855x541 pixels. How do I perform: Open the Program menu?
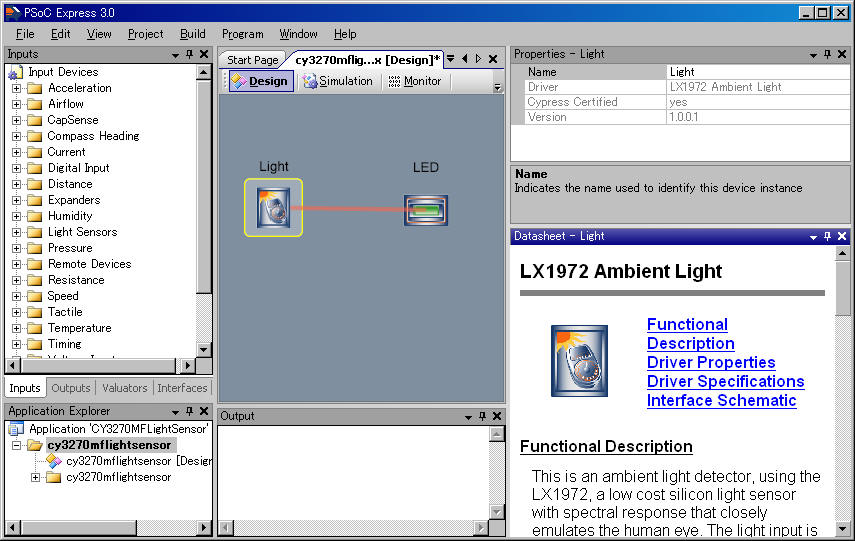click(x=243, y=34)
